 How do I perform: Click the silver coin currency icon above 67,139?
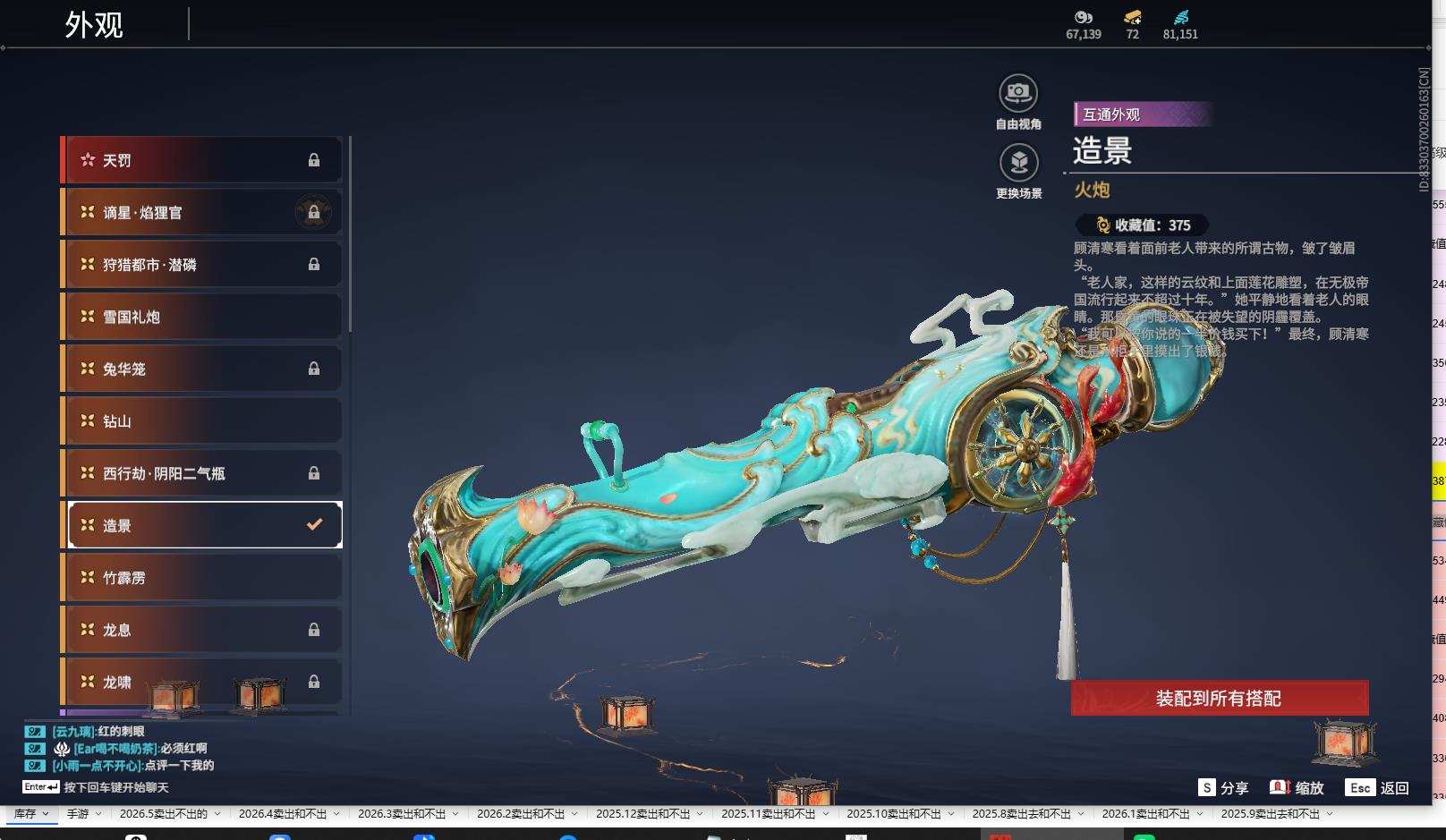(1084, 17)
